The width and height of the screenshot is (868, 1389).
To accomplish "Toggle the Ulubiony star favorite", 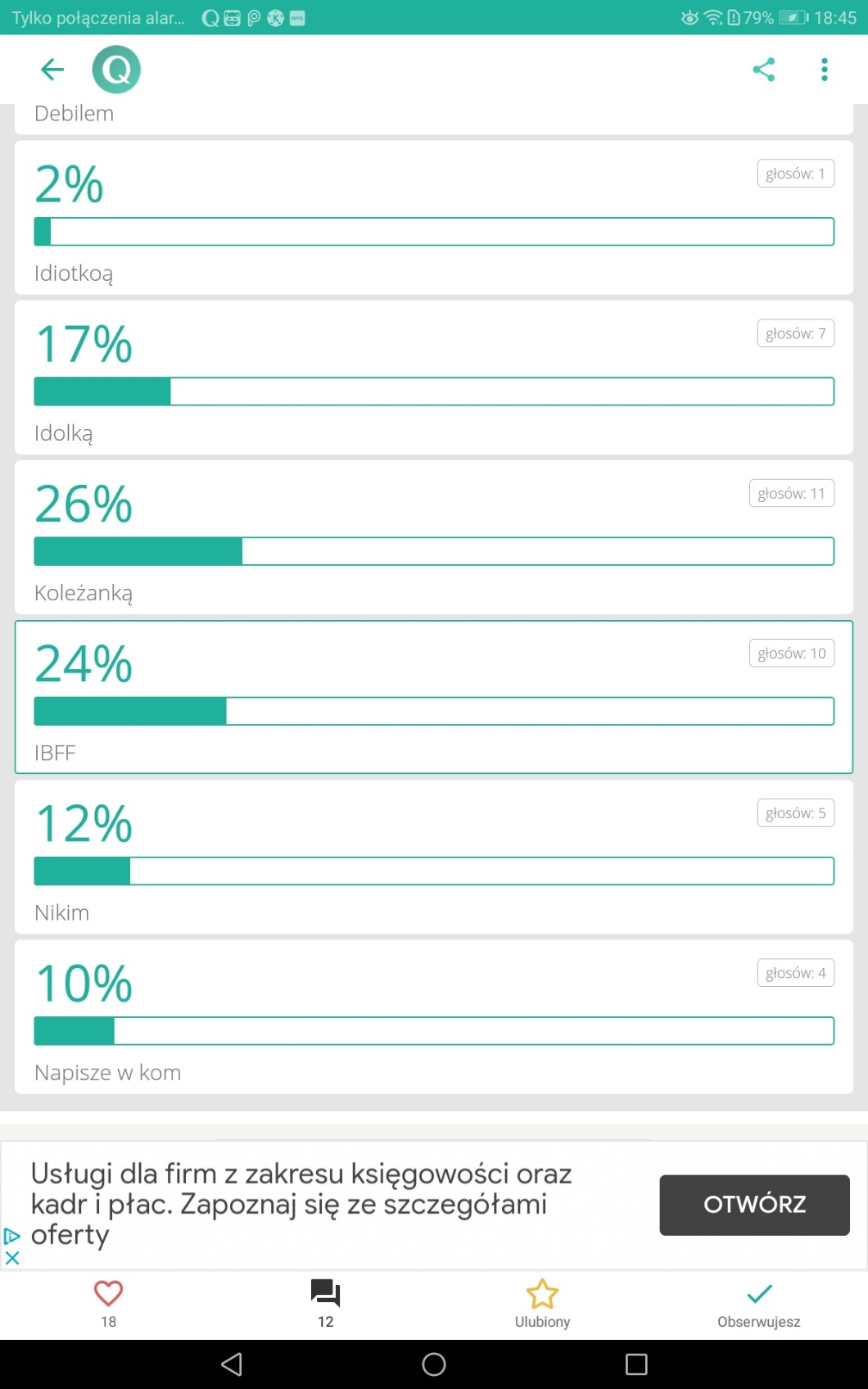I will (542, 1295).
